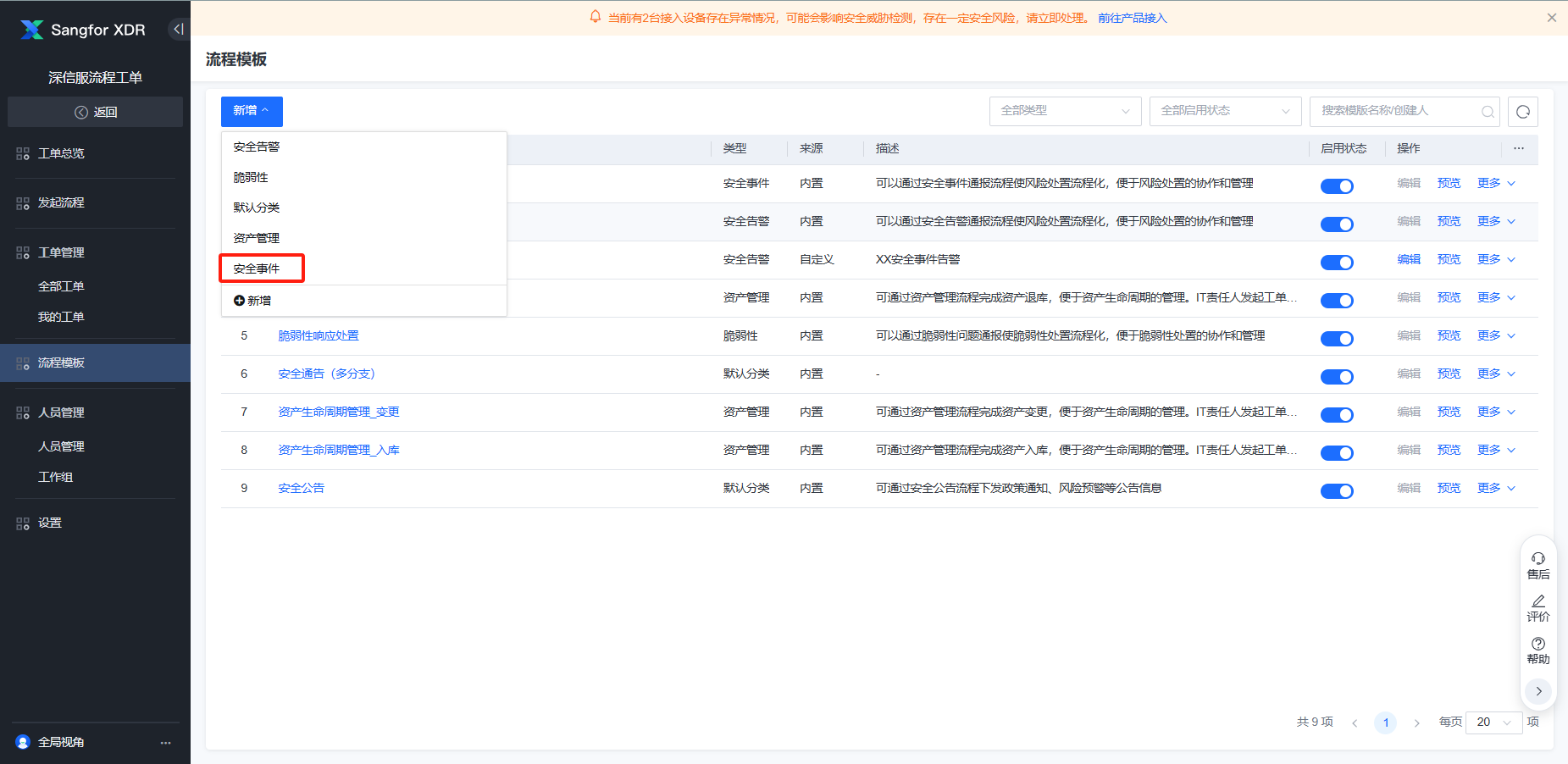Collapse the sidebar with the arrow icon
Screen dimensions: 1568x764
click(x=178, y=30)
